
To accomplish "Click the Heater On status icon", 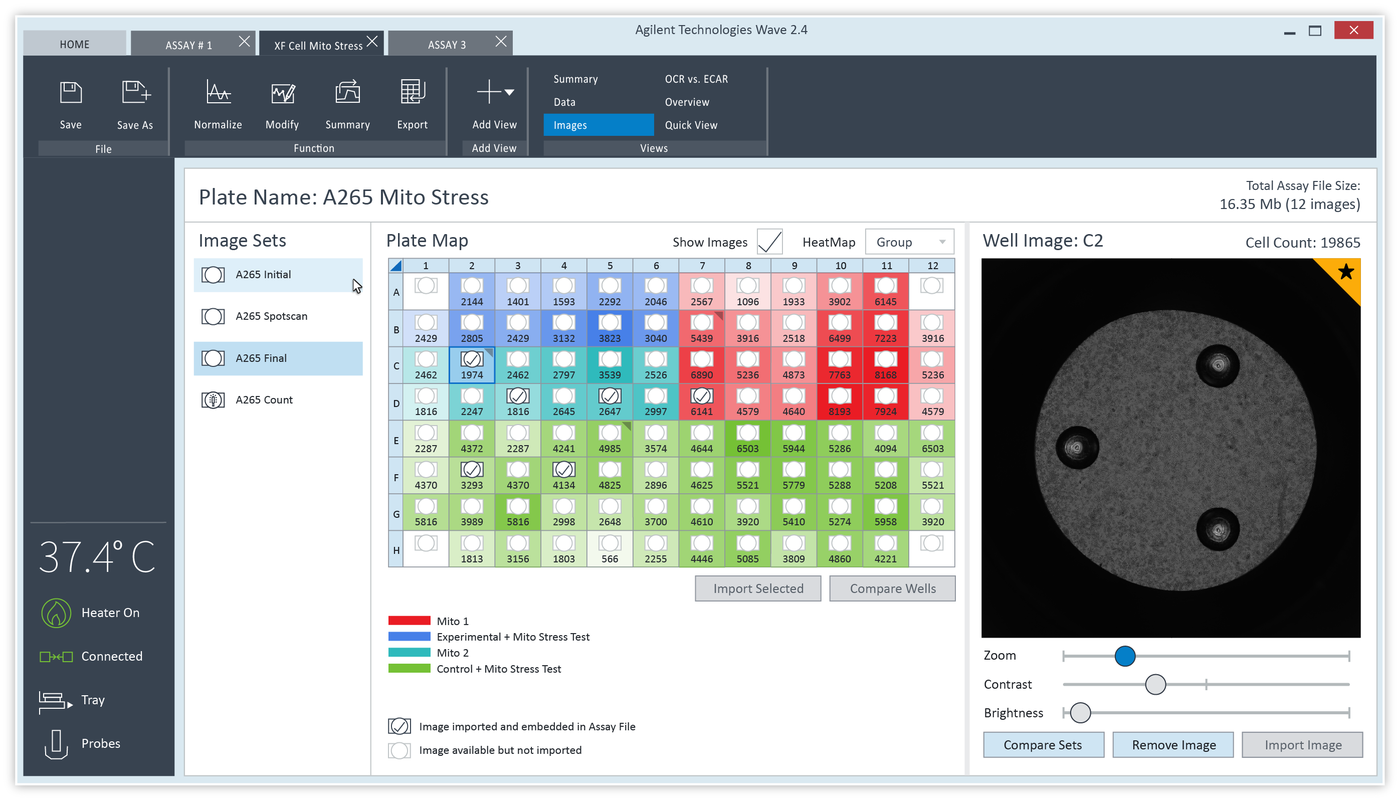I will coord(56,612).
